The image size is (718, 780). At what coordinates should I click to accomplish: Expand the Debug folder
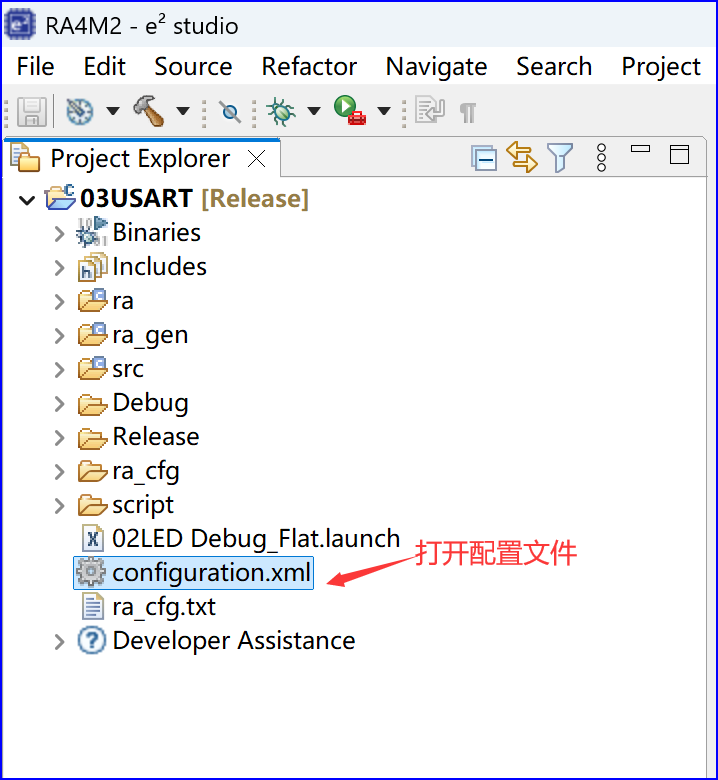(x=59, y=404)
